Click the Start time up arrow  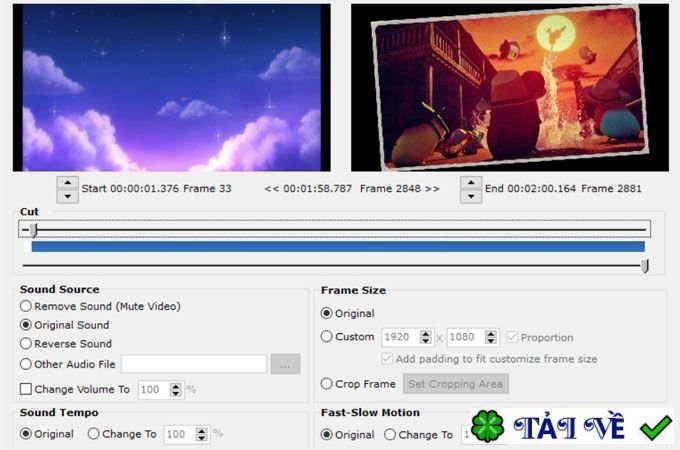(68, 183)
